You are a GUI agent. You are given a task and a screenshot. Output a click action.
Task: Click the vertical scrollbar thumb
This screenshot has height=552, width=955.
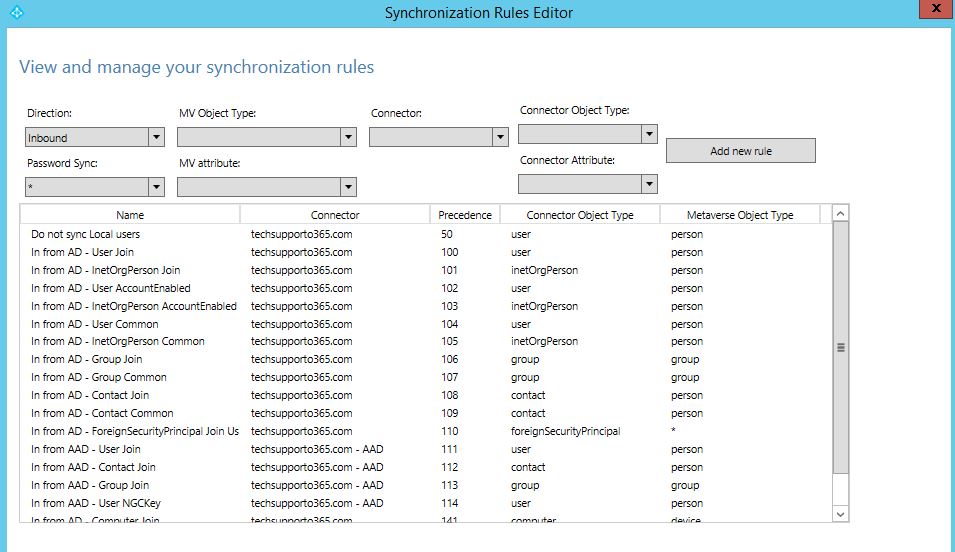coord(840,347)
